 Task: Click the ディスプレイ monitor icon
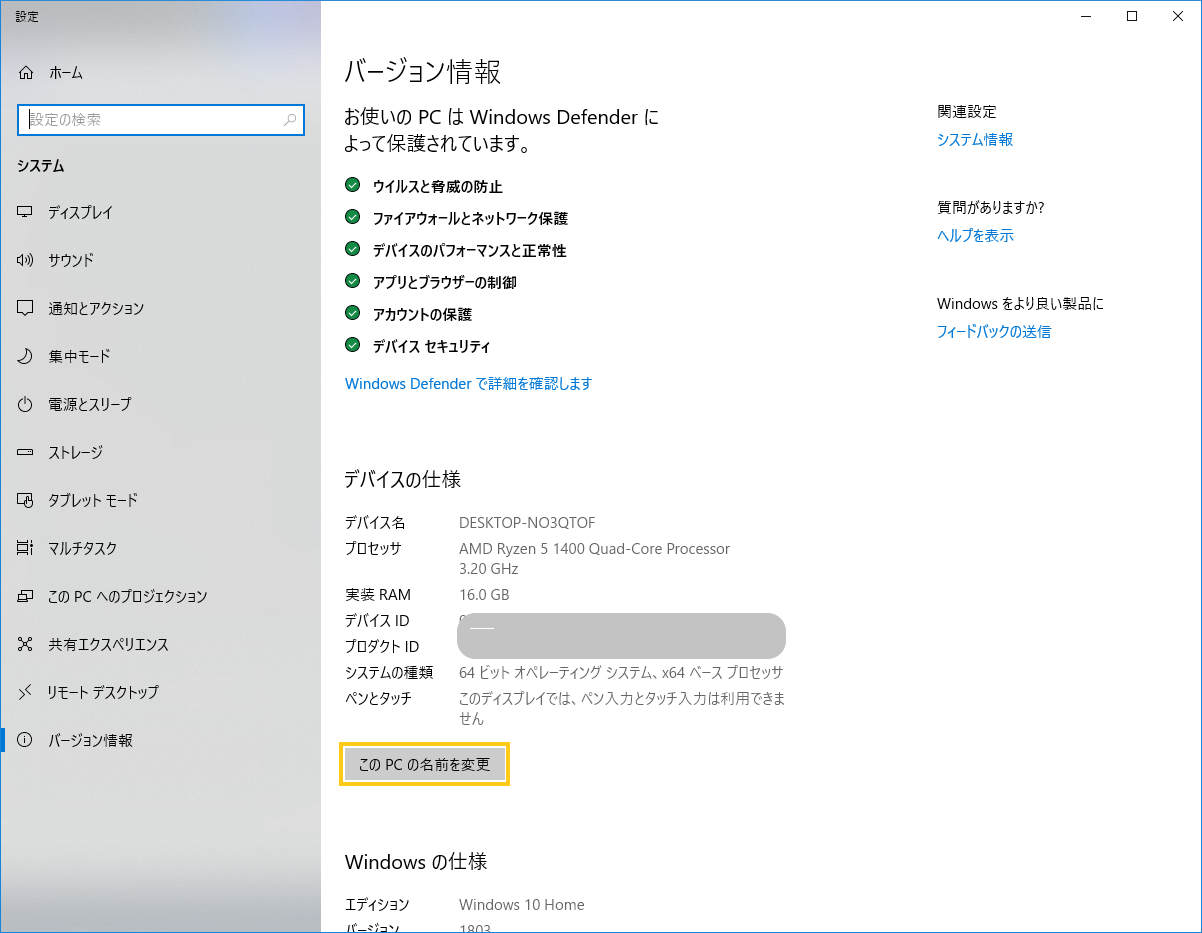pos(26,213)
